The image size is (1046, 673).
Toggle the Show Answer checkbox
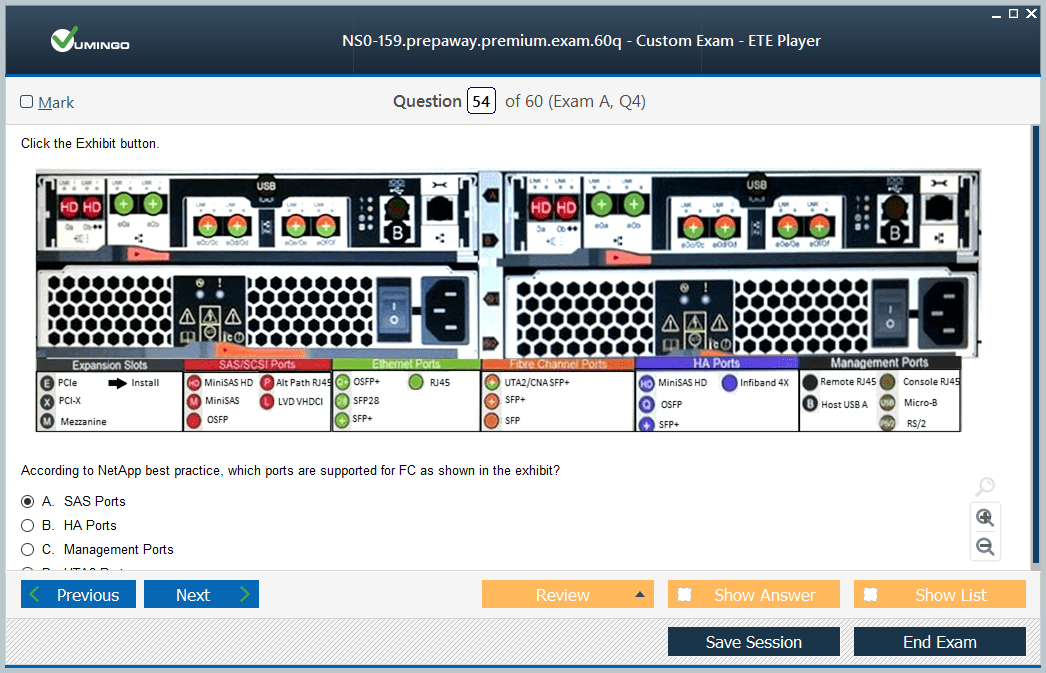[685, 595]
